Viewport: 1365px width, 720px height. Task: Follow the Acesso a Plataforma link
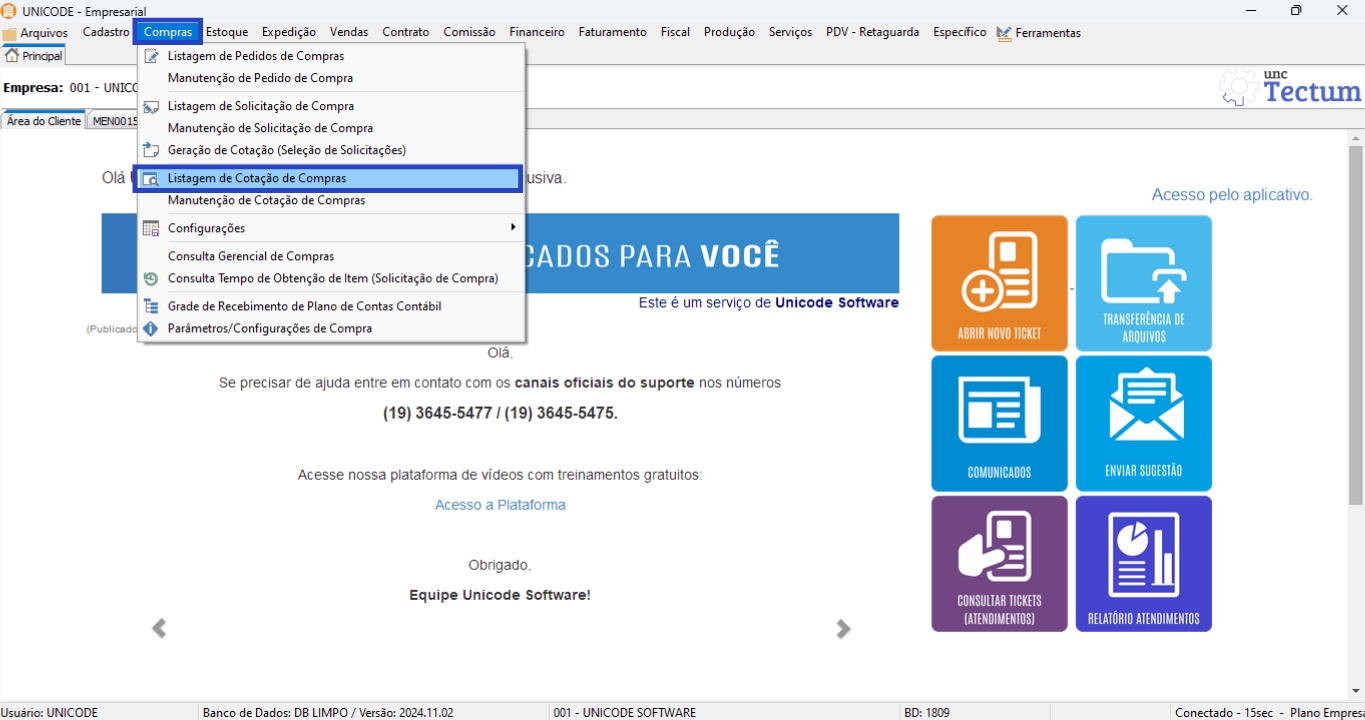click(500, 505)
